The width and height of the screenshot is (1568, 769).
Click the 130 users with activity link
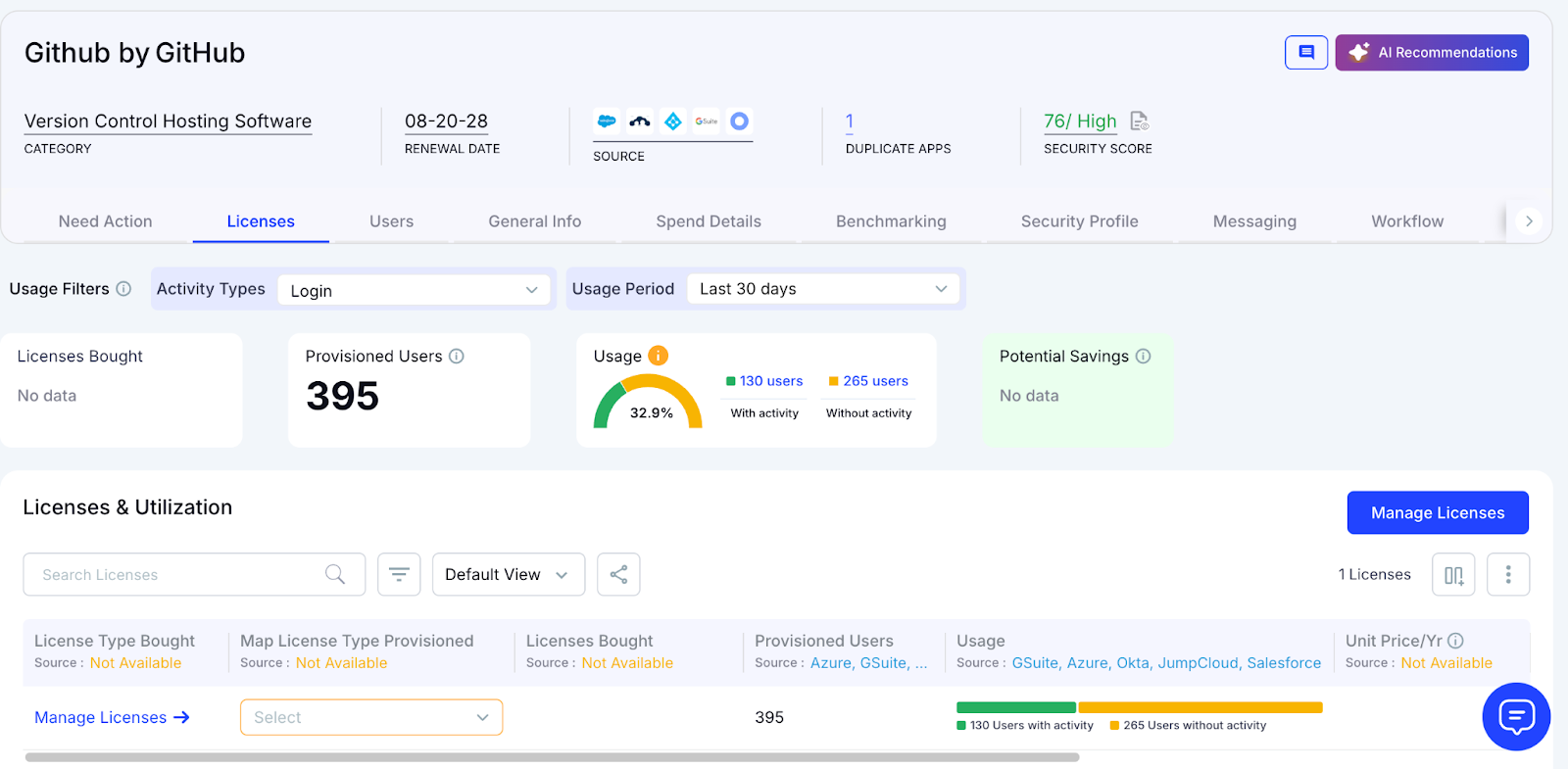click(771, 381)
